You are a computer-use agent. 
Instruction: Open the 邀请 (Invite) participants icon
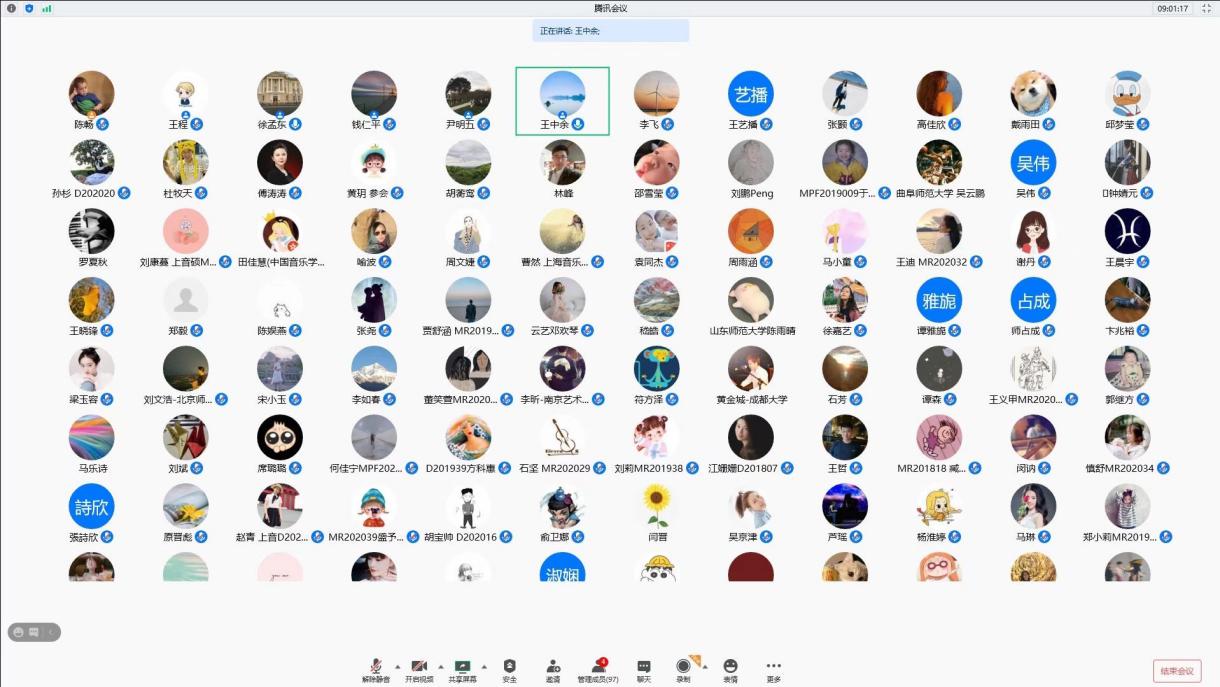(x=553, y=667)
